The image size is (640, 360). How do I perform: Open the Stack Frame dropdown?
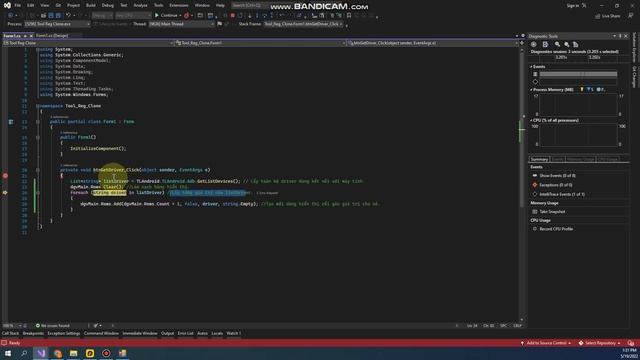(x=304, y=24)
